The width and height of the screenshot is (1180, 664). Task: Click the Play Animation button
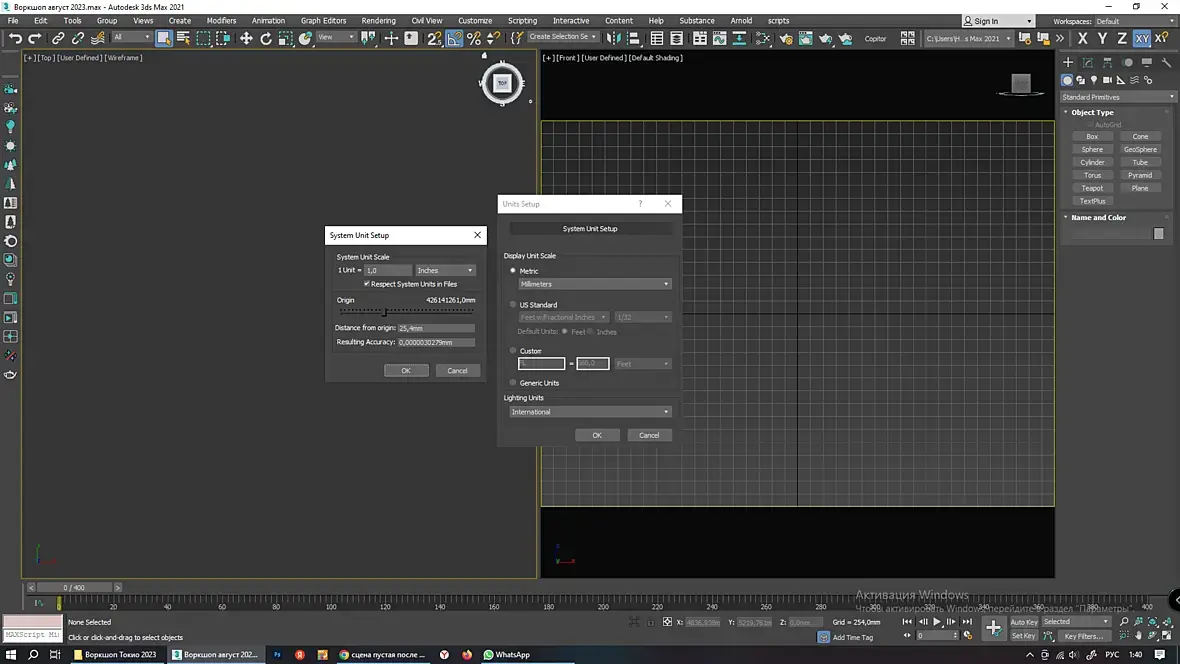937,622
